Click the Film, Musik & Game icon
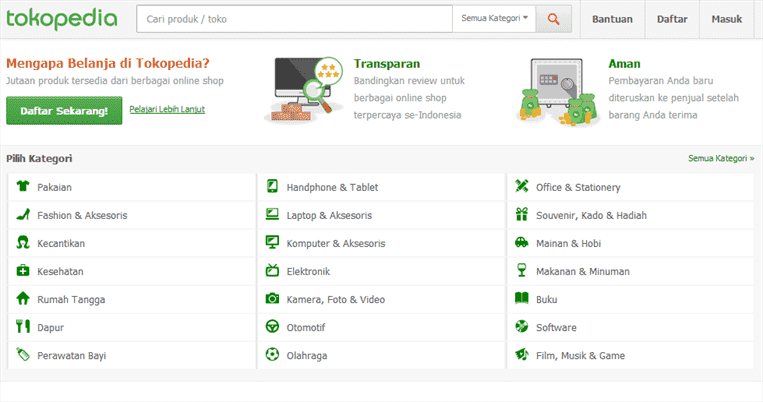This screenshot has height=402, width=763. pos(522,354)
